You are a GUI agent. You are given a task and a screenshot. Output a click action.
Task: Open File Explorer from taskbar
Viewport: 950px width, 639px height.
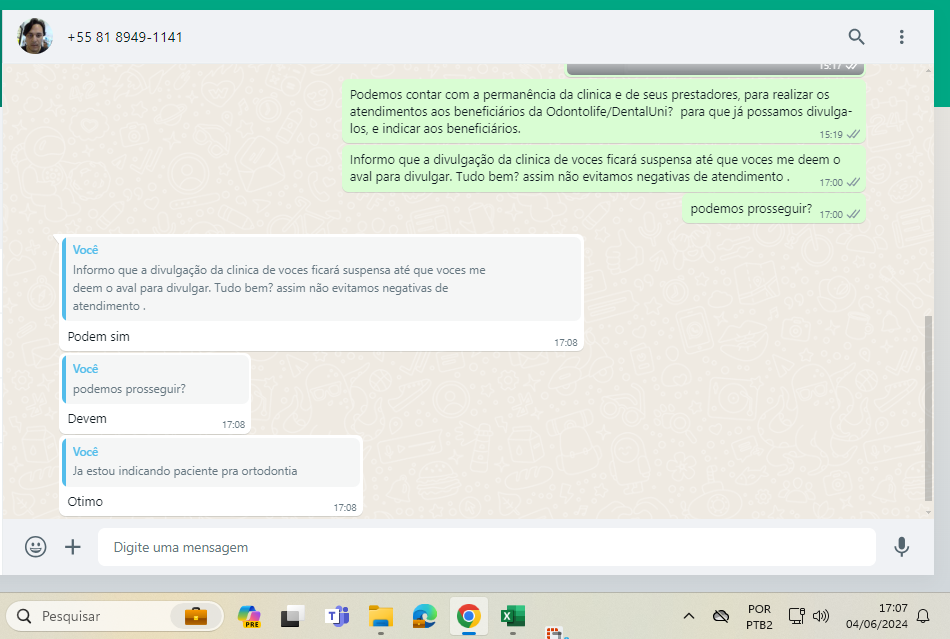click(x=381, y=616)
